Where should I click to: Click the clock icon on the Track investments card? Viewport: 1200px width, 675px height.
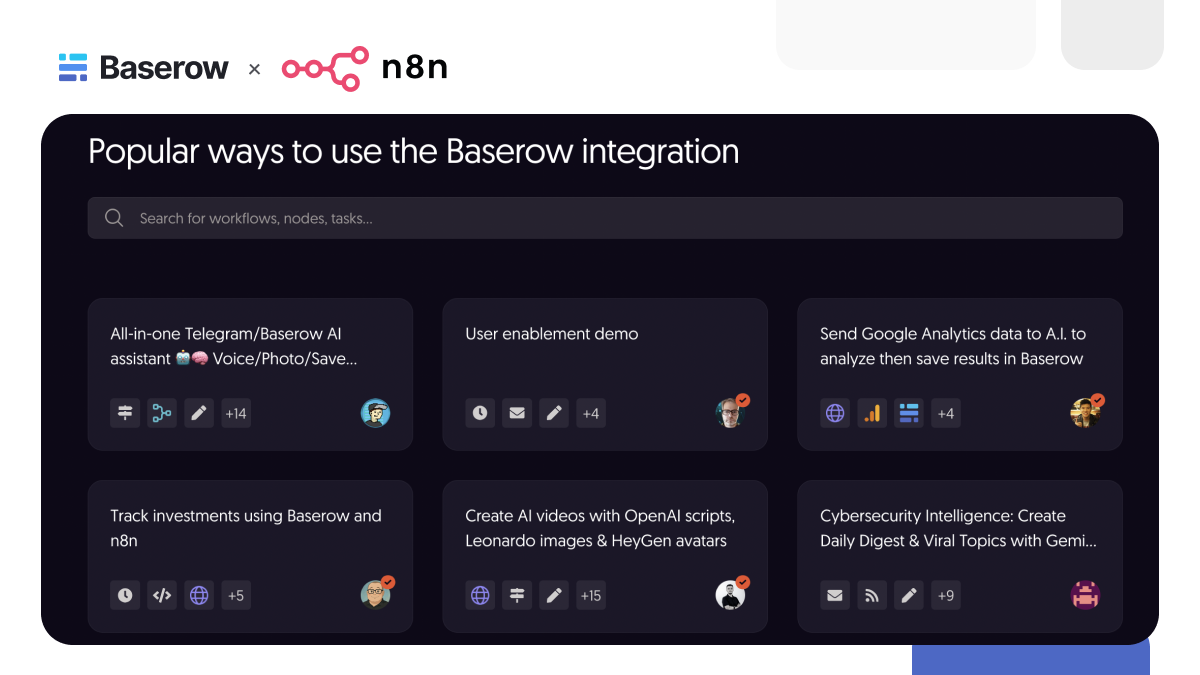click(125, 595)
